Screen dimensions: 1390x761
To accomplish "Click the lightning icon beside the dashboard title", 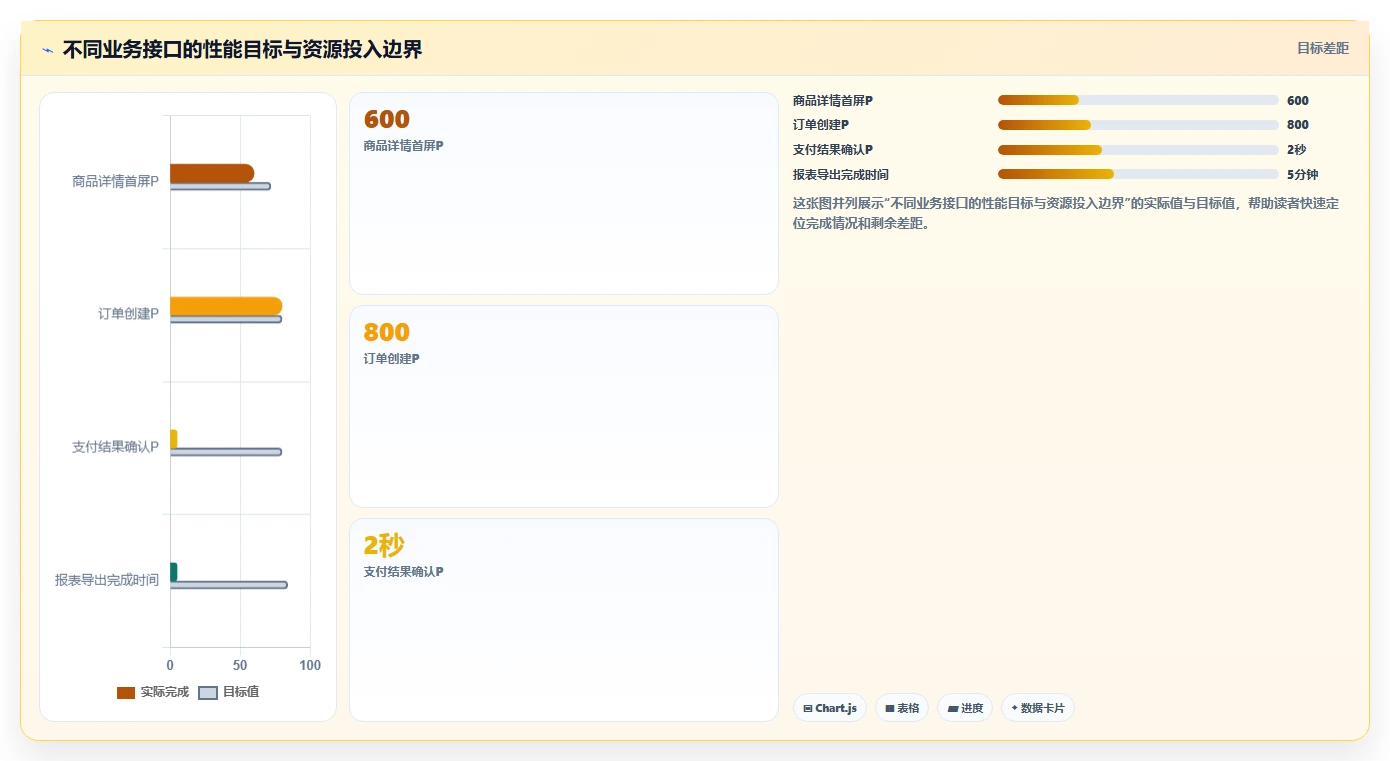I will click(47, 50).
